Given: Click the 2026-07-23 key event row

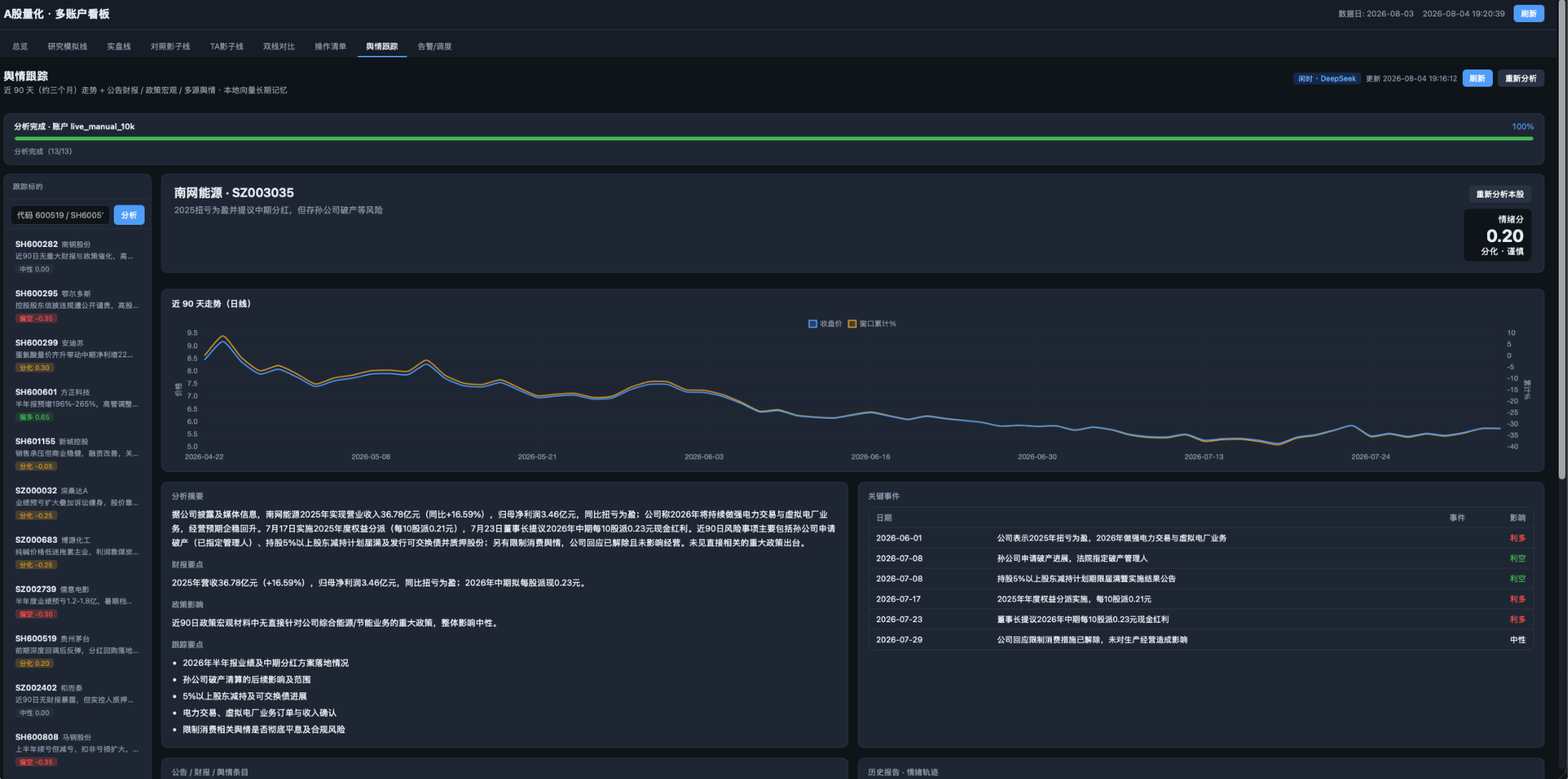Looking at the screenshot, I should [x=1200, y=619].
